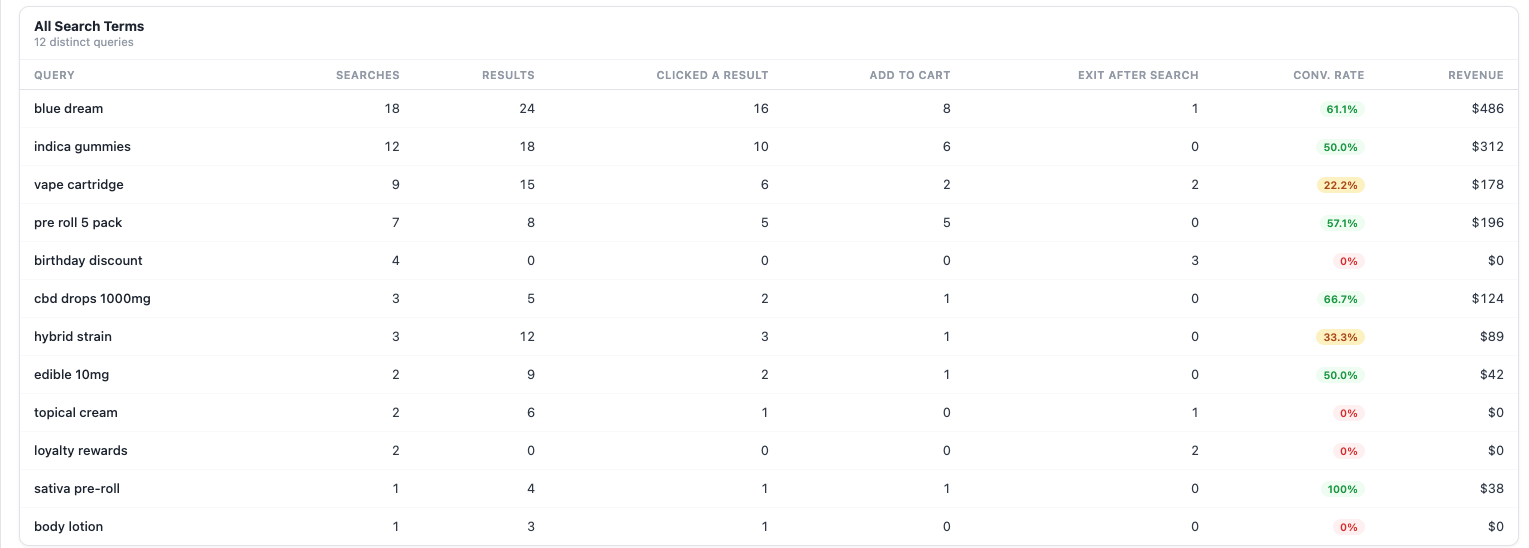Click vape cartridge results count 15
Screen dimensions: 1529x548
[527, 185]
